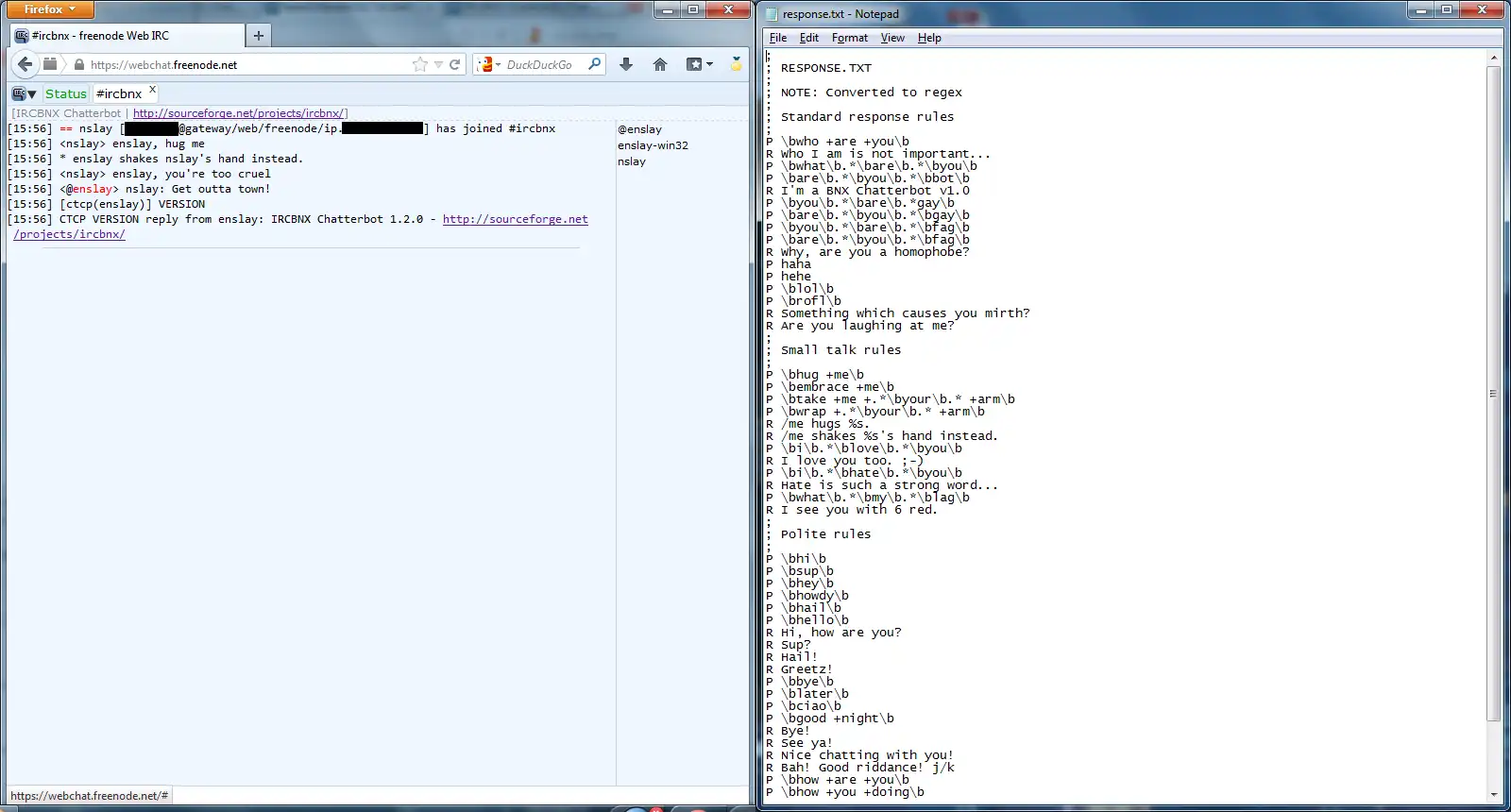Minimize the Firefox window

coord(669,9)
